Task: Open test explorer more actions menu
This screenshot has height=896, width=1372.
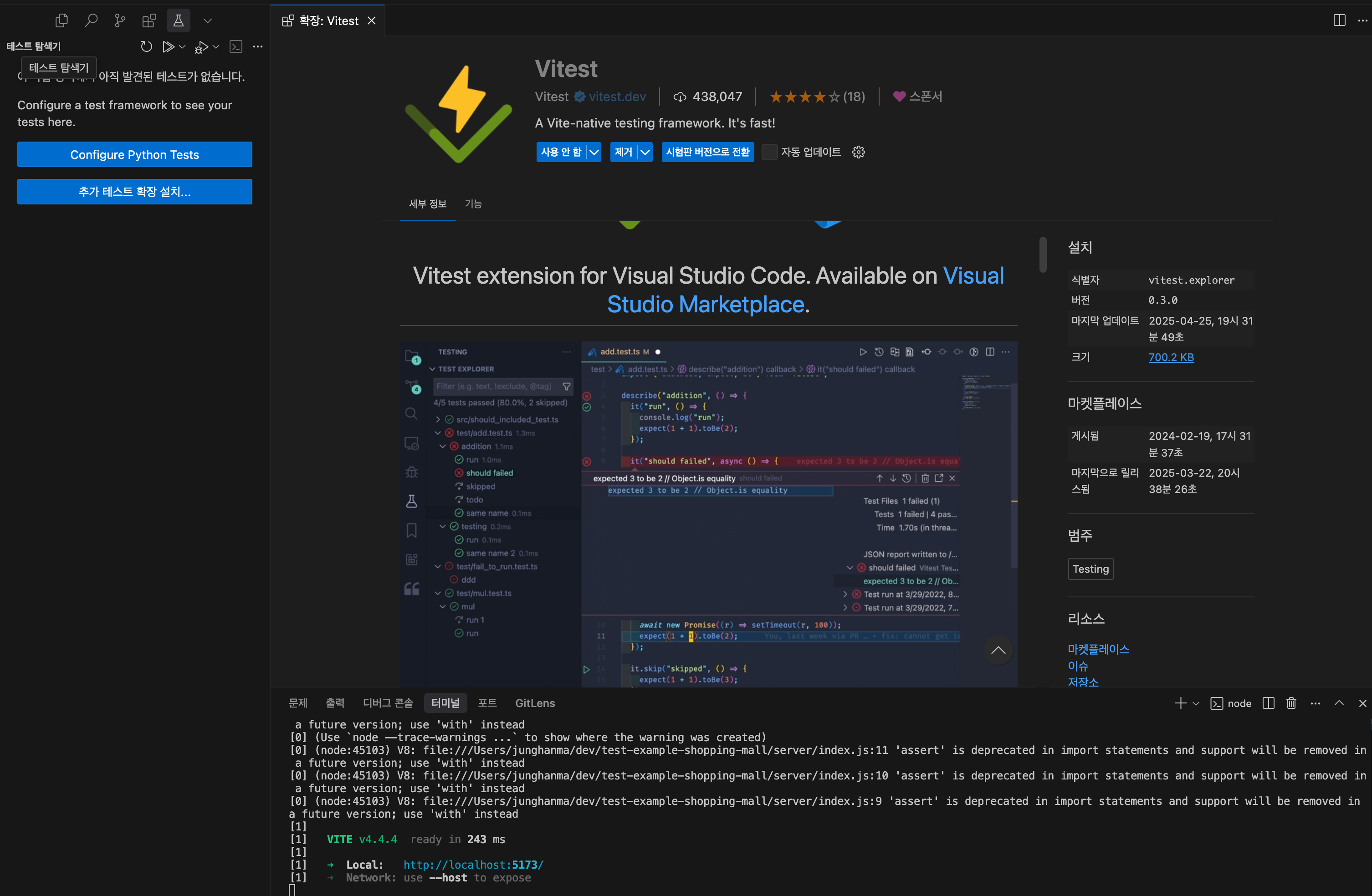Action: (x=258, y=47)
